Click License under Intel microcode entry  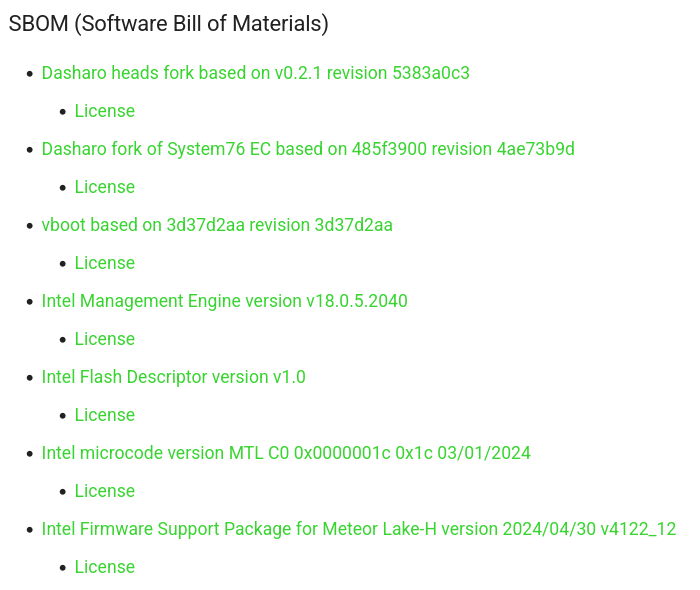point(104,491)
